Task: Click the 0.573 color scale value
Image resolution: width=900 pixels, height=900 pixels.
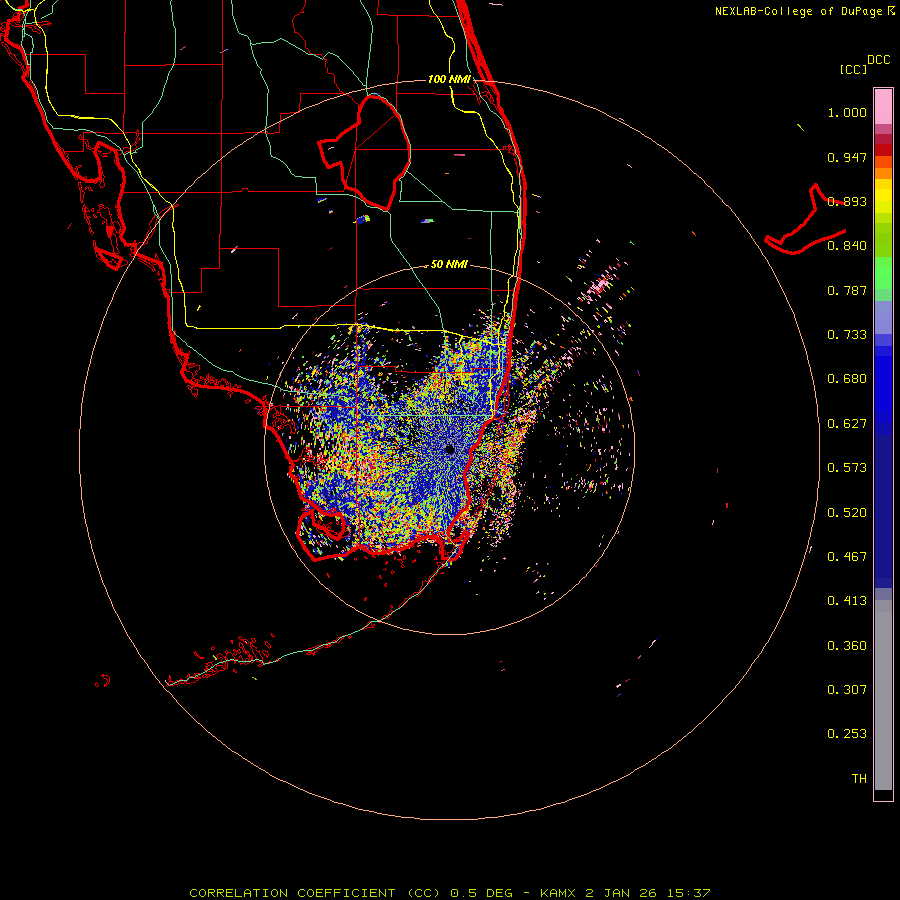Action: [847, 468]
